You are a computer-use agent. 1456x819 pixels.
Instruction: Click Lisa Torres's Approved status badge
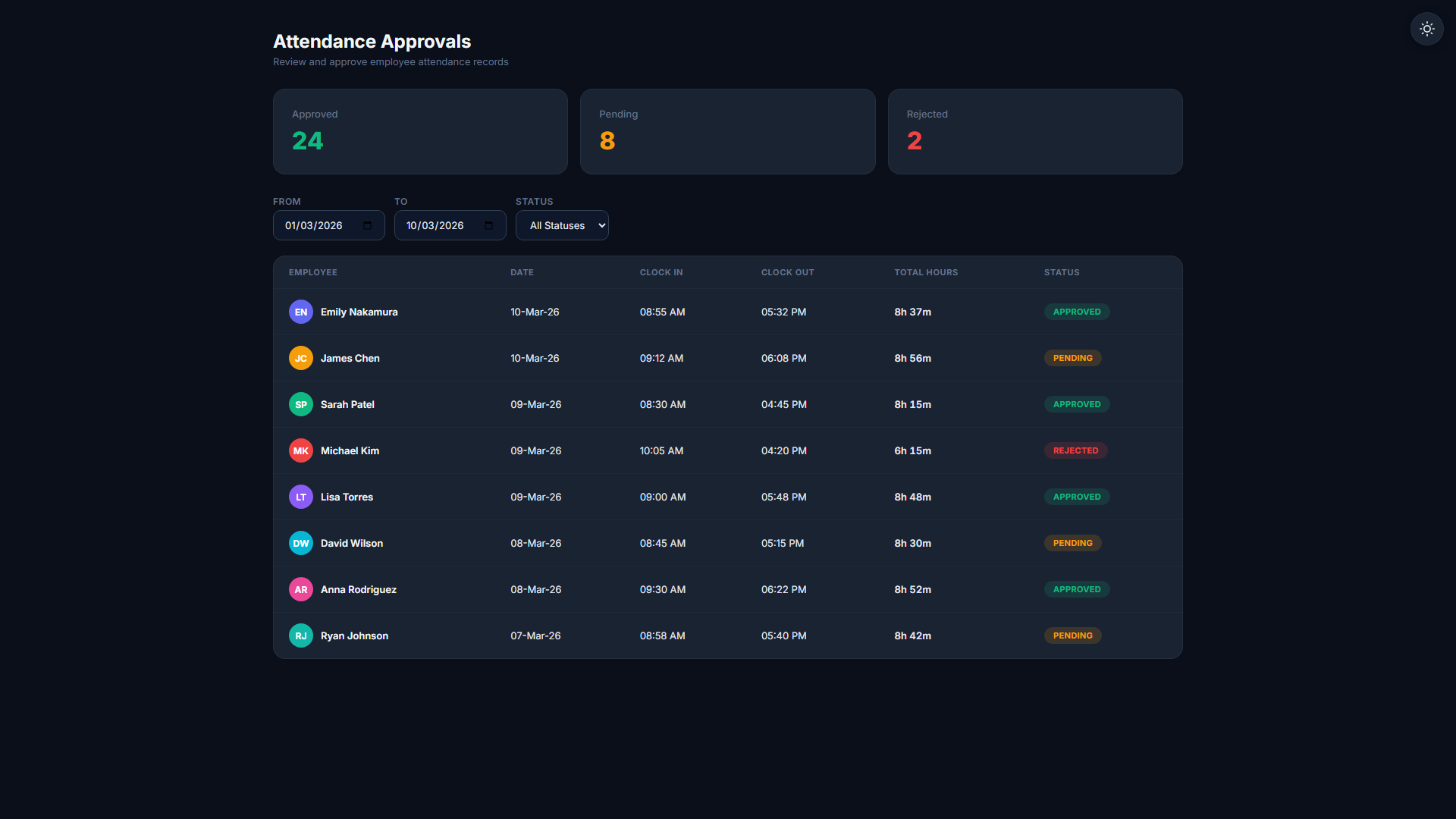pos(1077,497)
